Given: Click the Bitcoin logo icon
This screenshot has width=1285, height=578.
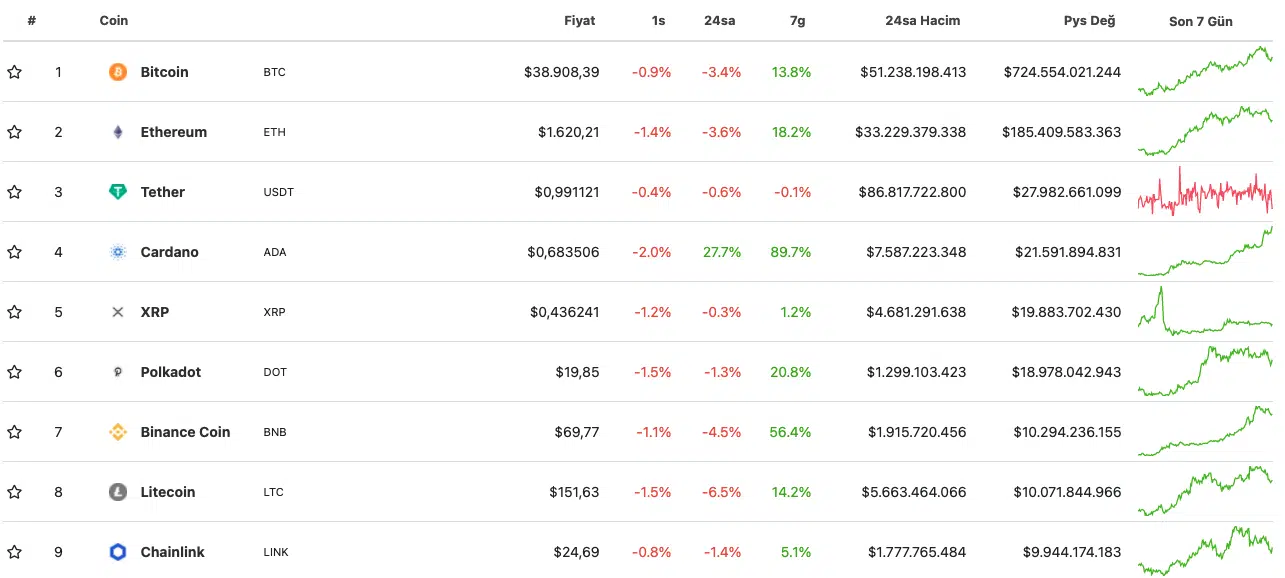Looking at the screenshot, I should 118,72.
